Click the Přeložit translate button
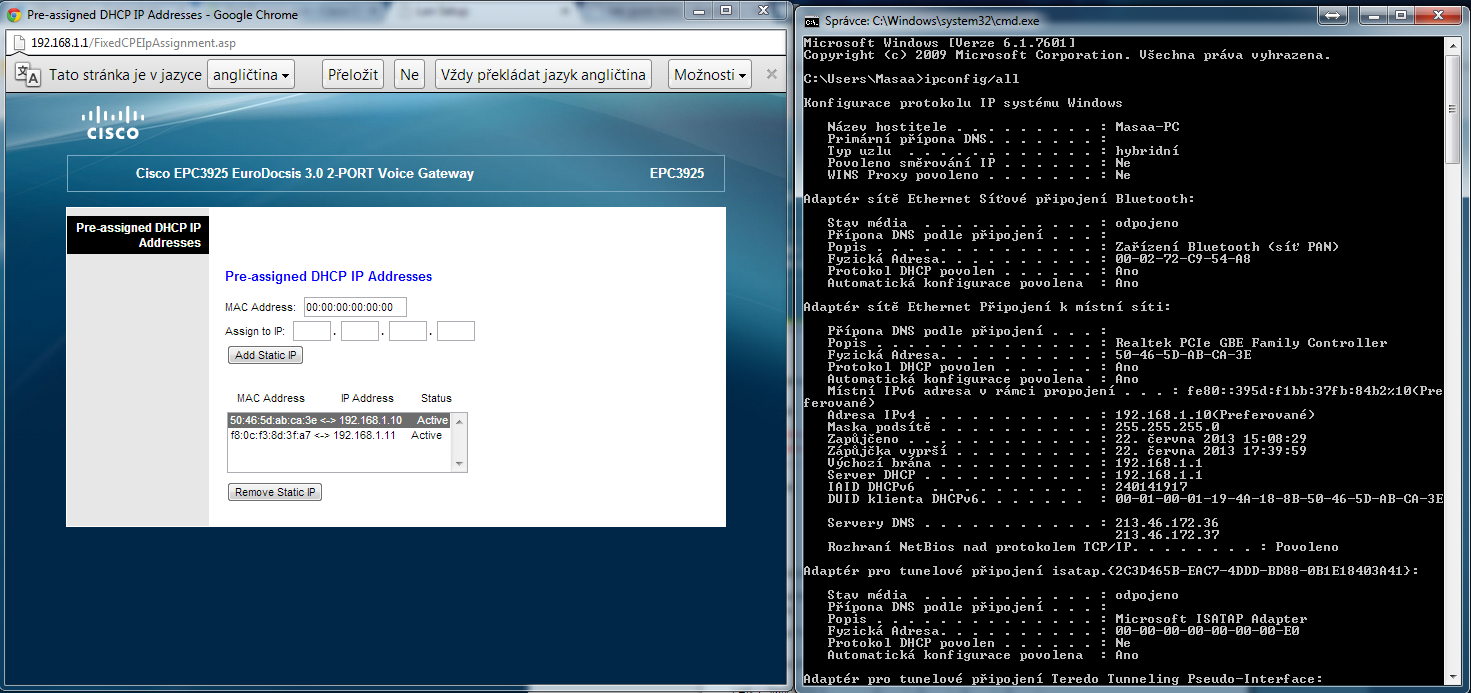The image size is (1471, 693). [354, 75]
